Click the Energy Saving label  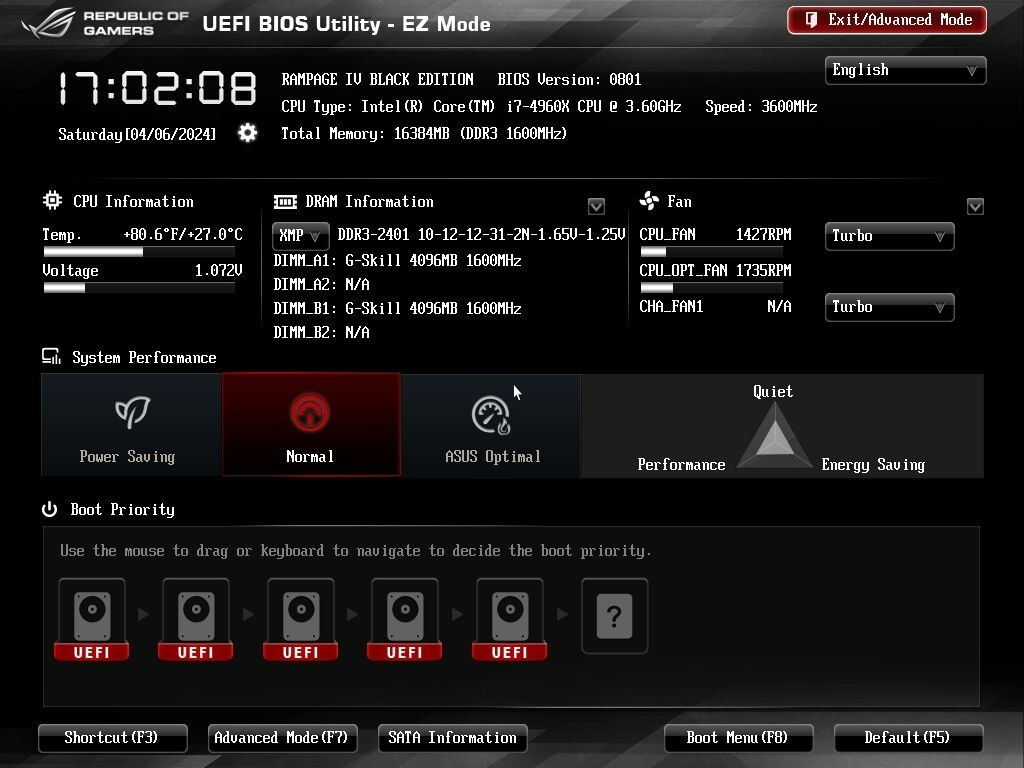(873, 465)
